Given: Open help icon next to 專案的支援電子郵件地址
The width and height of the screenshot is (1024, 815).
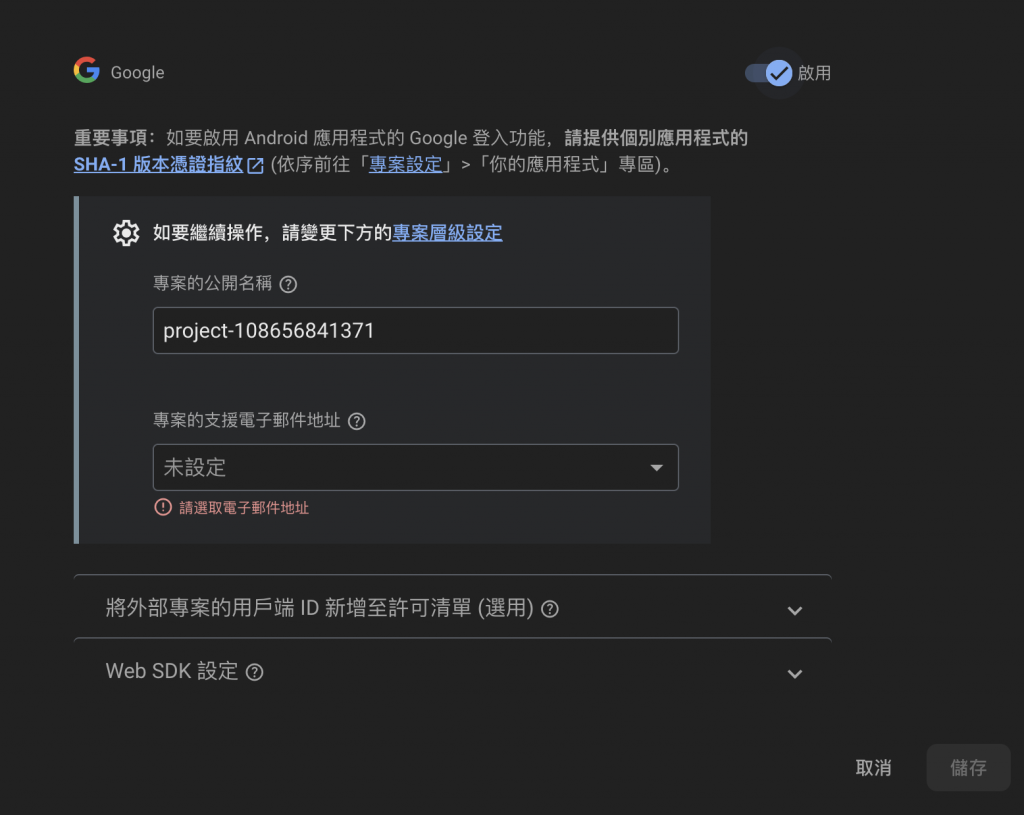Looking at the screenshot, I should (x=357, y=421).
